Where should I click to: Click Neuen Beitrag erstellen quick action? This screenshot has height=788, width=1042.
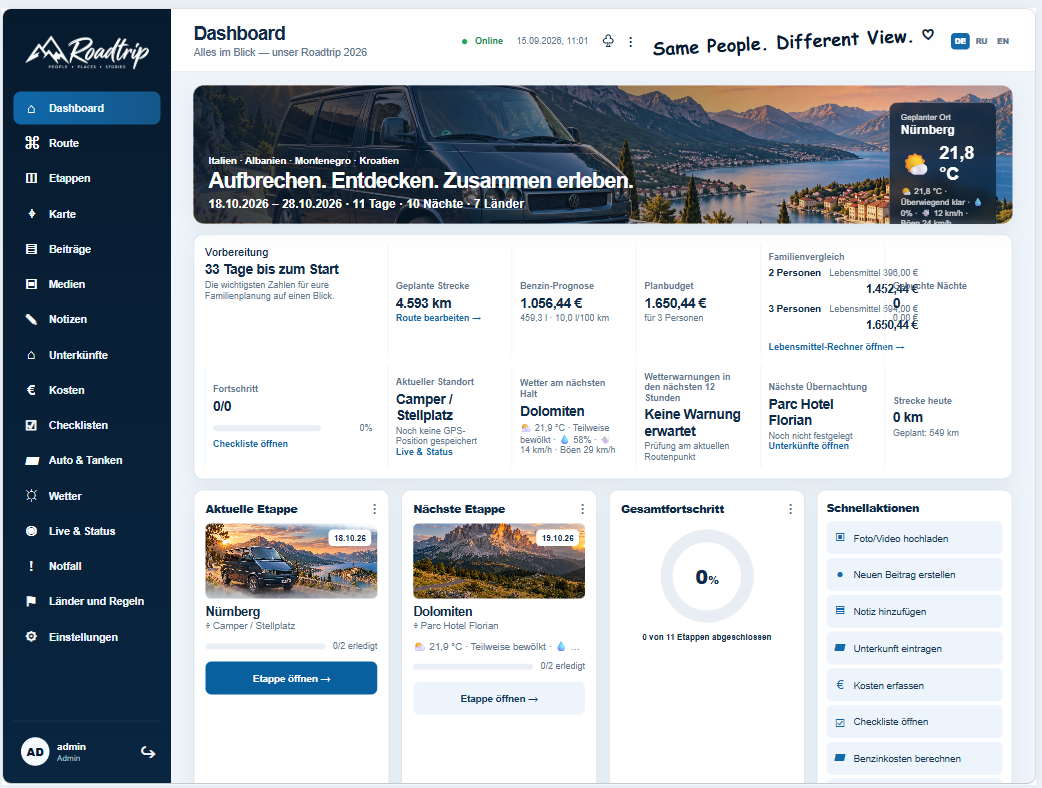(x=914, y=575)
